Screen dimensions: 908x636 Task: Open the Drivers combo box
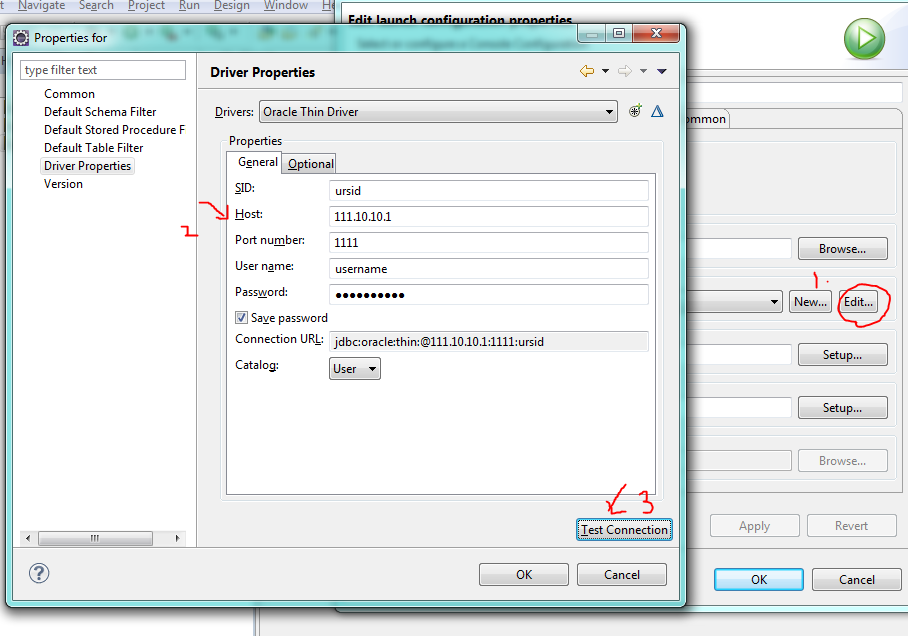[x=438, y=112]
